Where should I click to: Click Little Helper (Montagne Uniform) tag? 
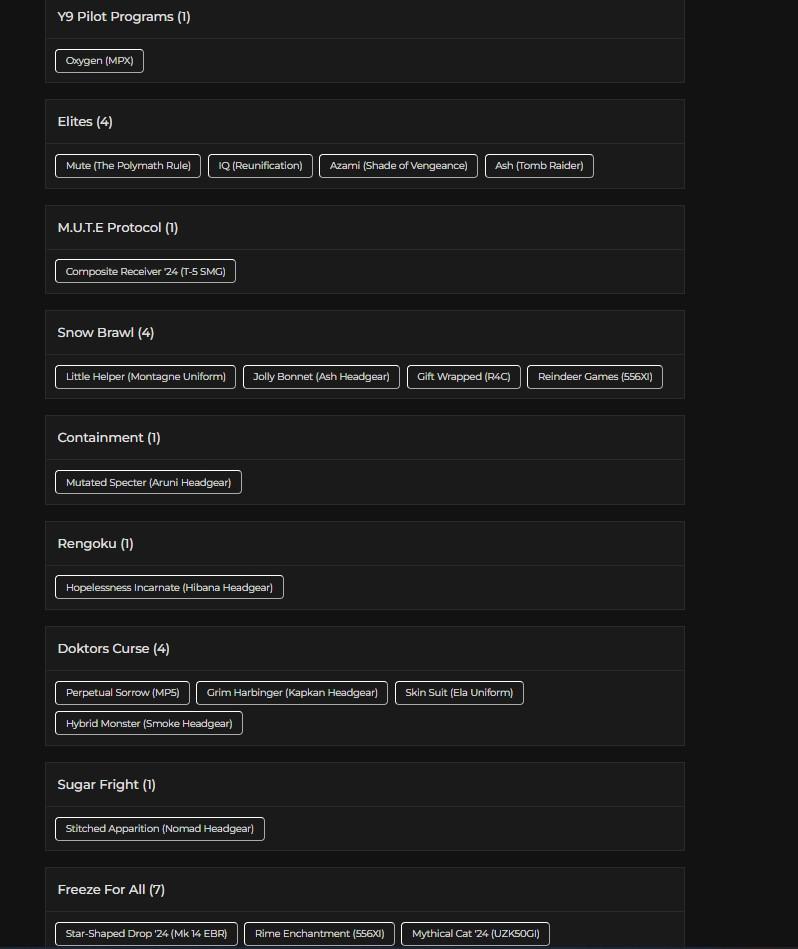(x=145, y=377)
